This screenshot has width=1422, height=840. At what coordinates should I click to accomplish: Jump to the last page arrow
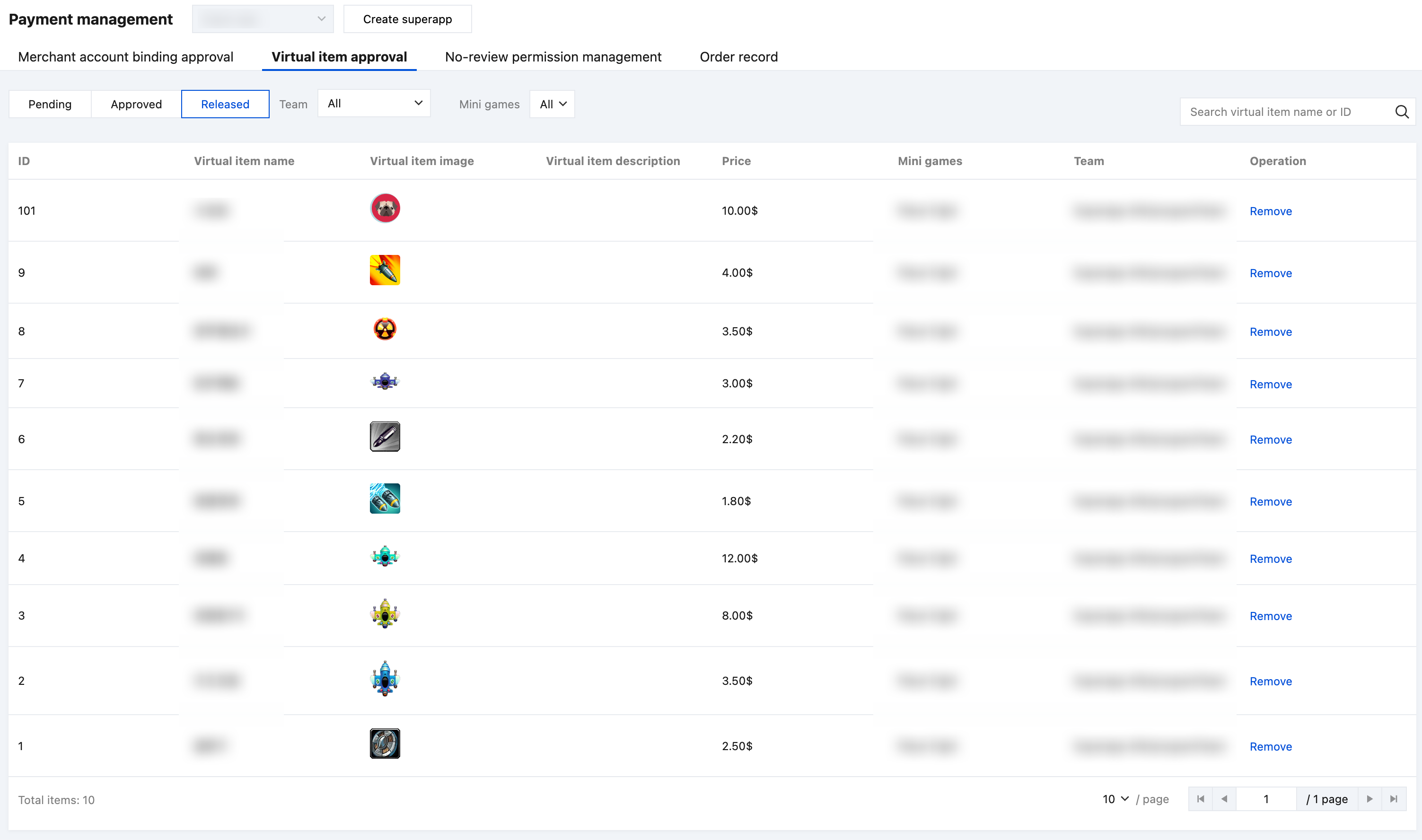1394,799
